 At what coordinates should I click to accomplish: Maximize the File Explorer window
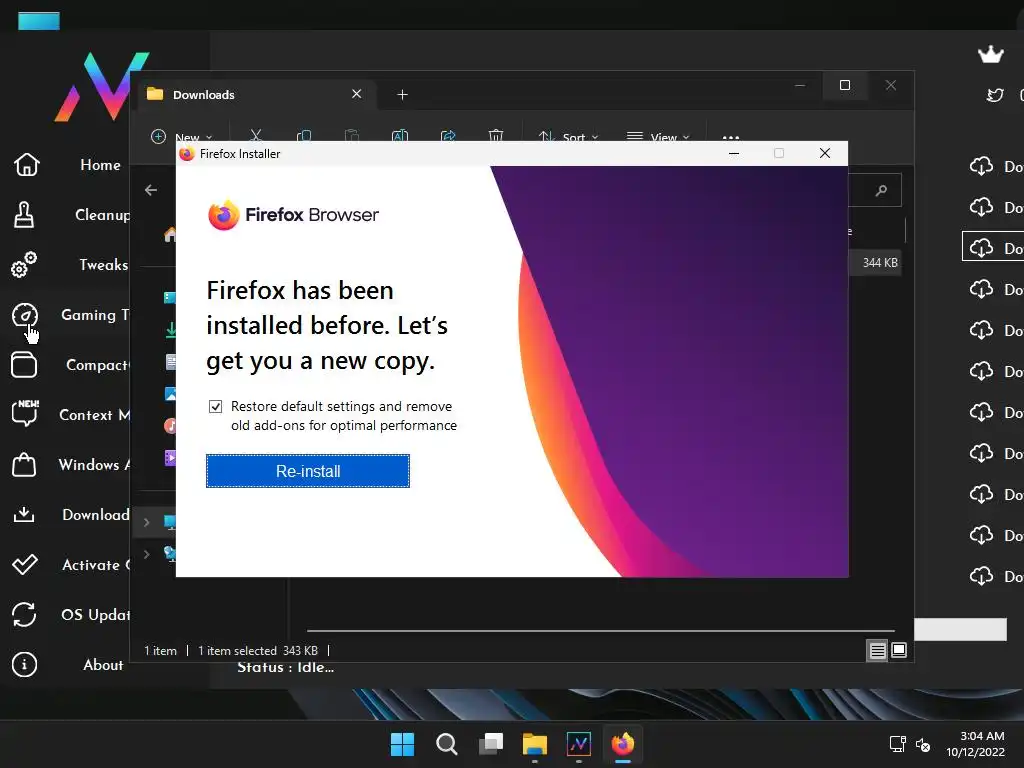[845, 86]
